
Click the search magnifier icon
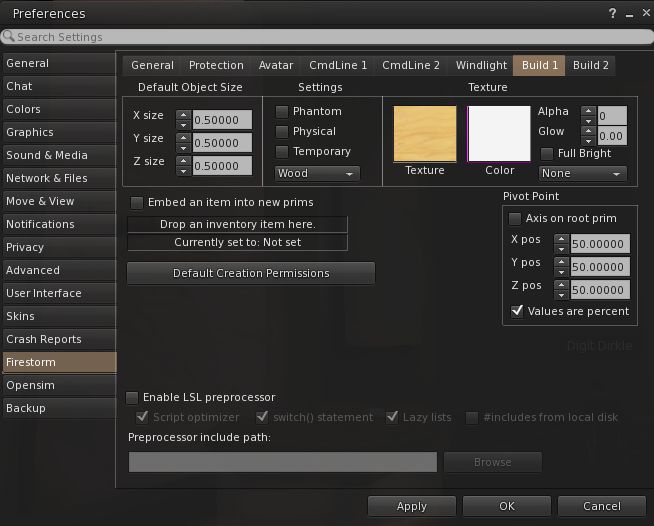click(8, 36)
